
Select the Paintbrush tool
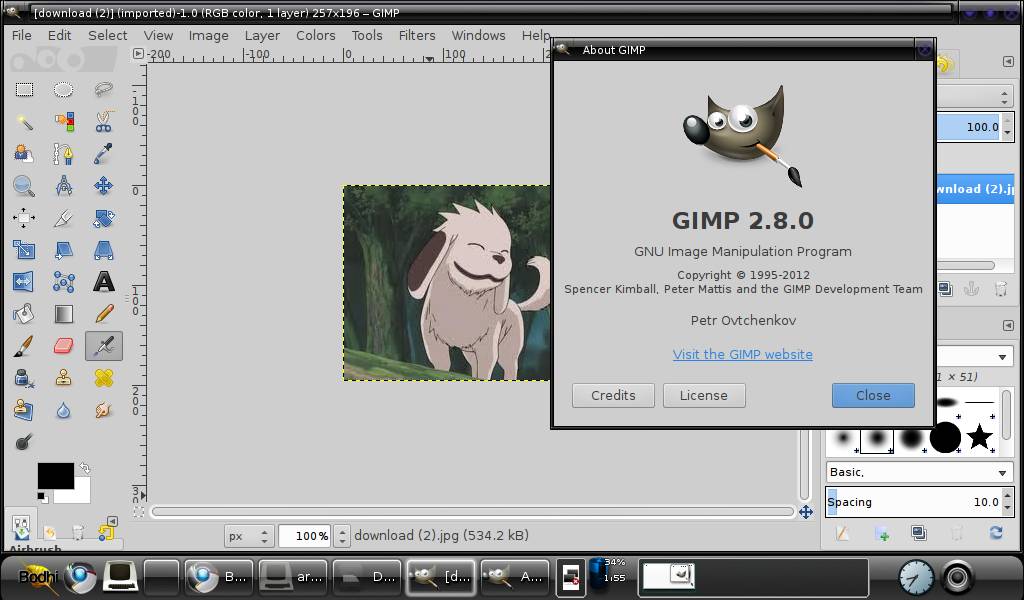[24, 346]
